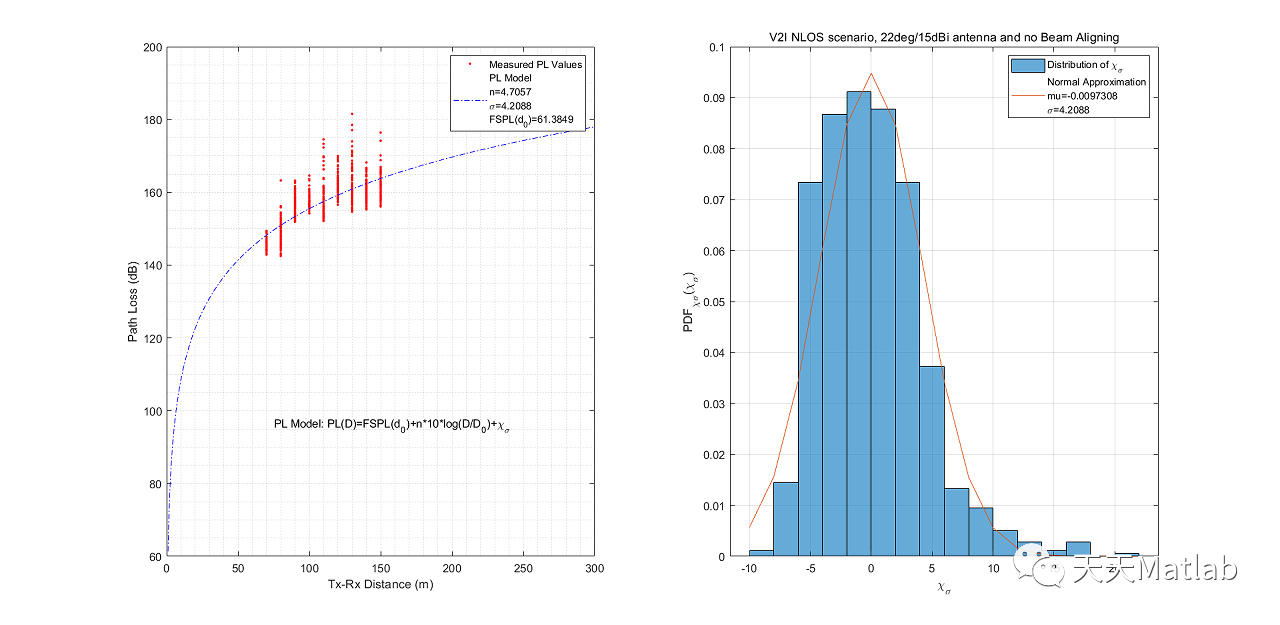
Task: Select the leftmost short histogram bar at -10
Action: [762, 553]
